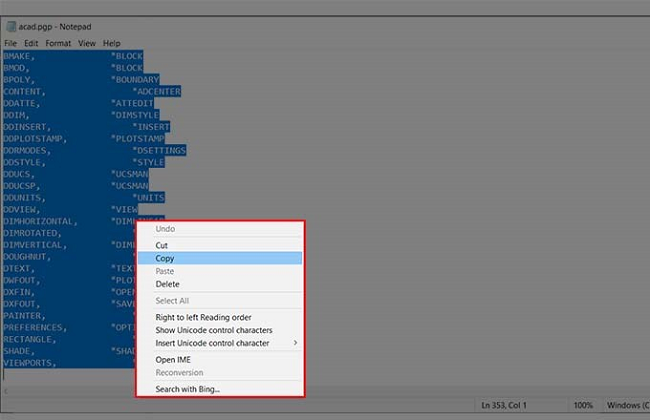Click the RECTANGLE alias text
650x420 pixels.
(x=29, y=340)
